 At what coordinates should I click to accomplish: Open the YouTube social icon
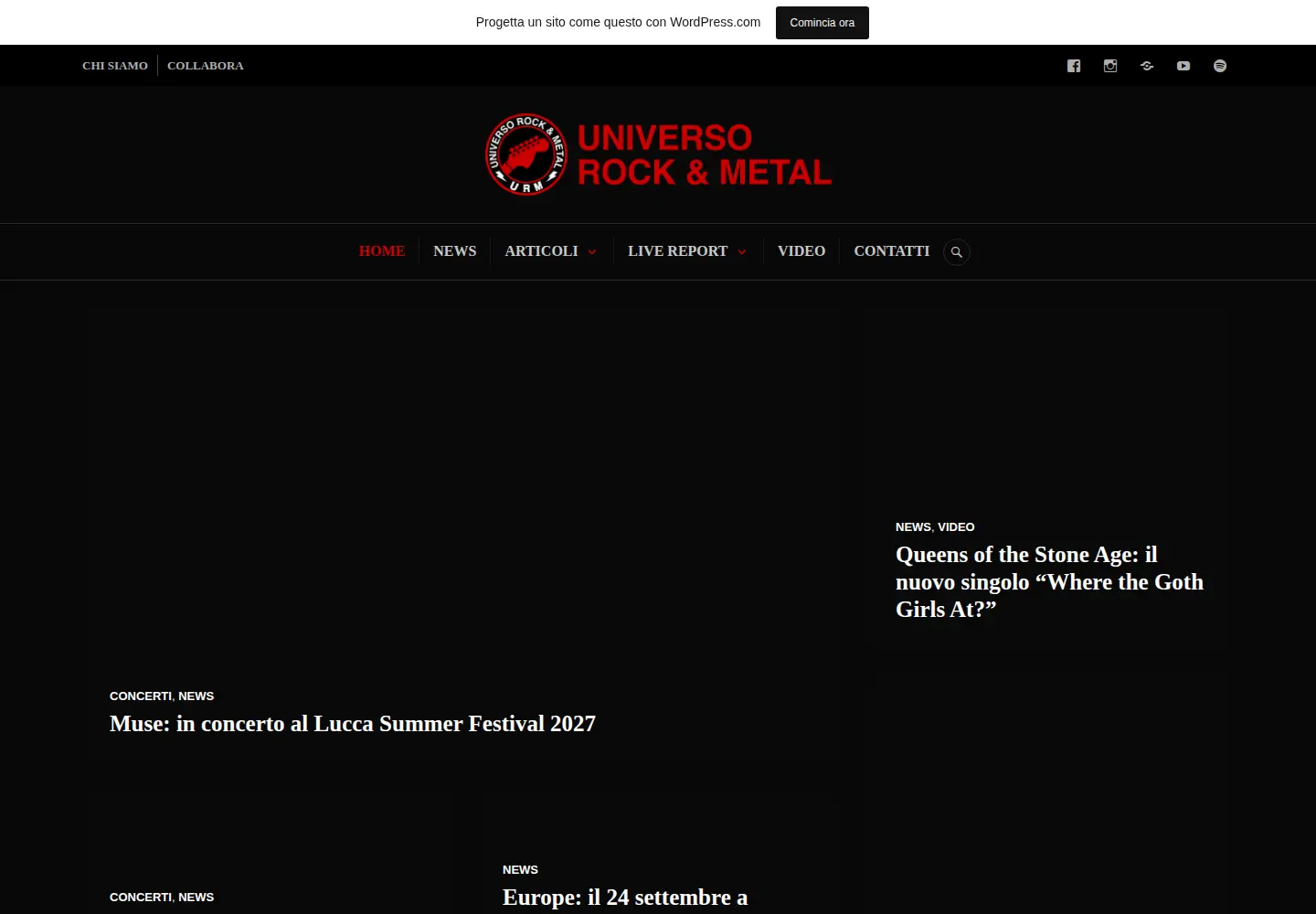(x=1183, y=66)
